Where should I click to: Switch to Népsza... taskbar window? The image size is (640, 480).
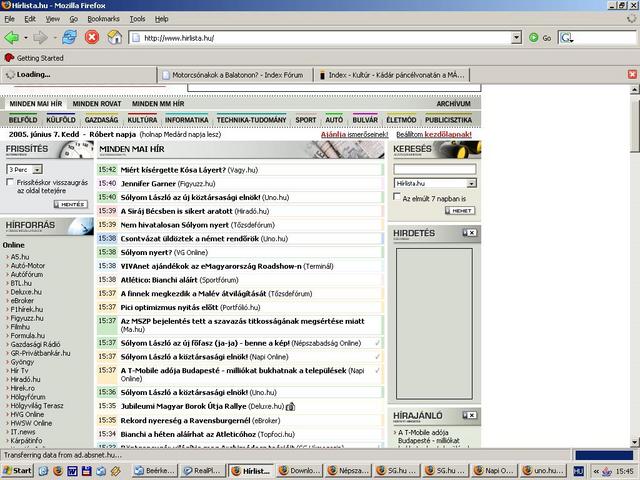click(349, 471)
